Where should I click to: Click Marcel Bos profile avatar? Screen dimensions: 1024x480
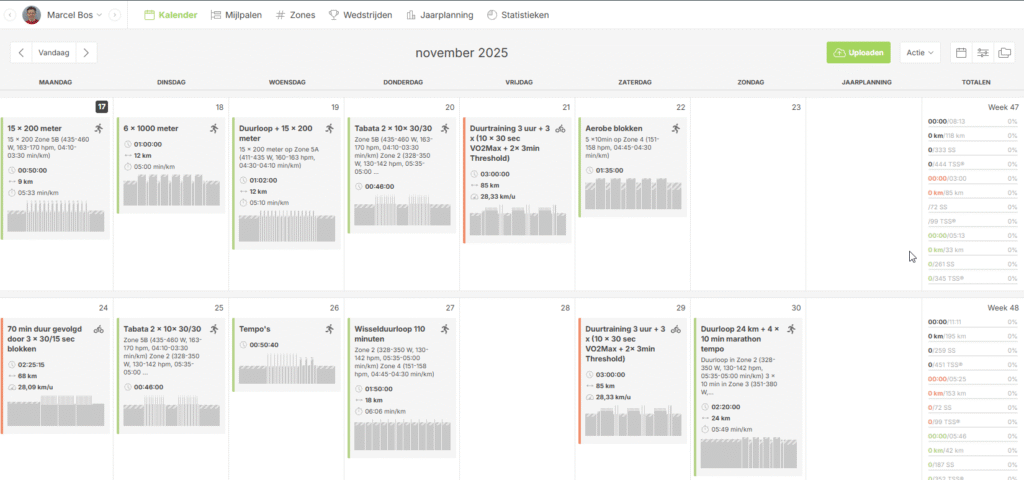click(x=32, y=15)
